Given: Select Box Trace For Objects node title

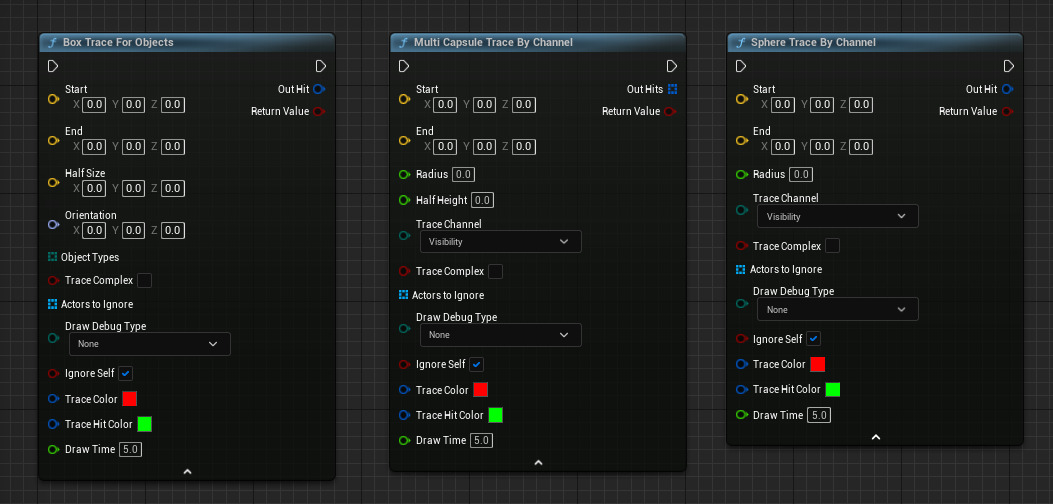Looking at the screenshot, I should coord(118,42).
